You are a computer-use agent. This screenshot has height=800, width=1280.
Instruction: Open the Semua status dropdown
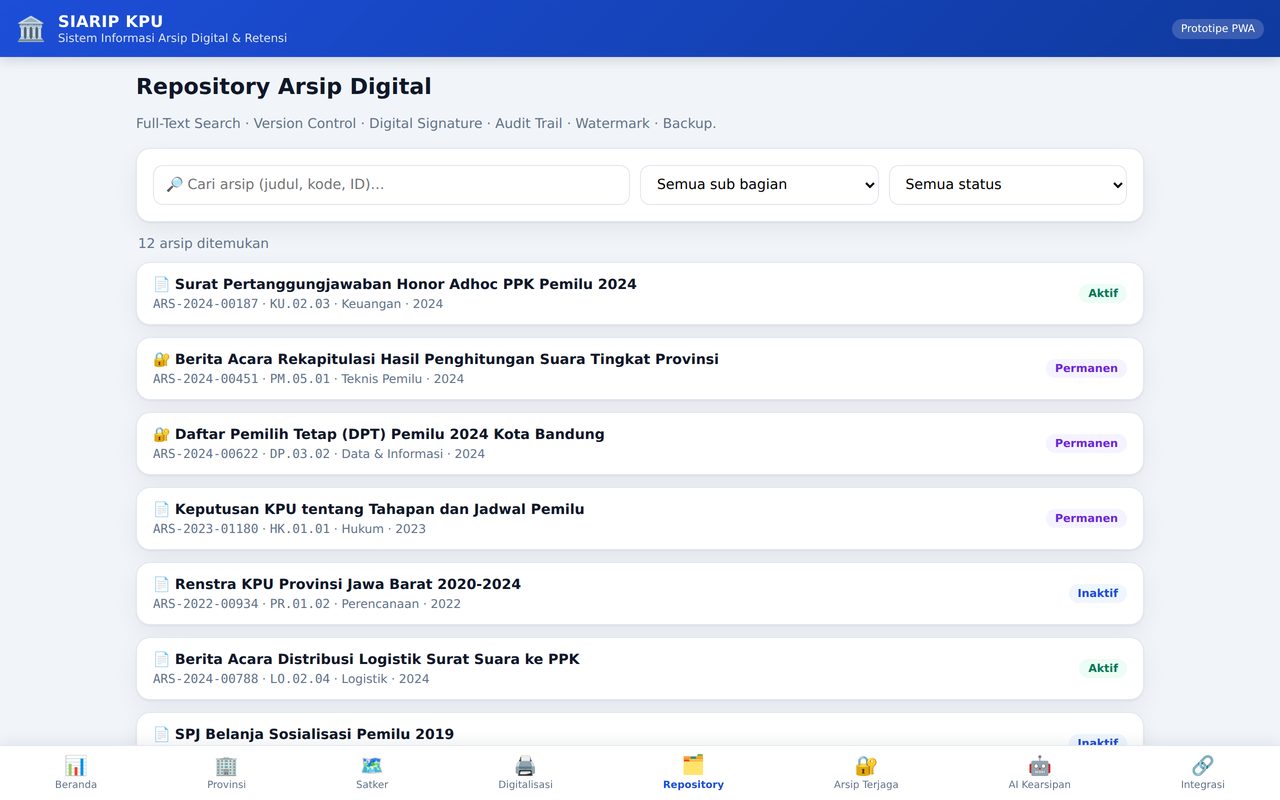[1008, 185]
